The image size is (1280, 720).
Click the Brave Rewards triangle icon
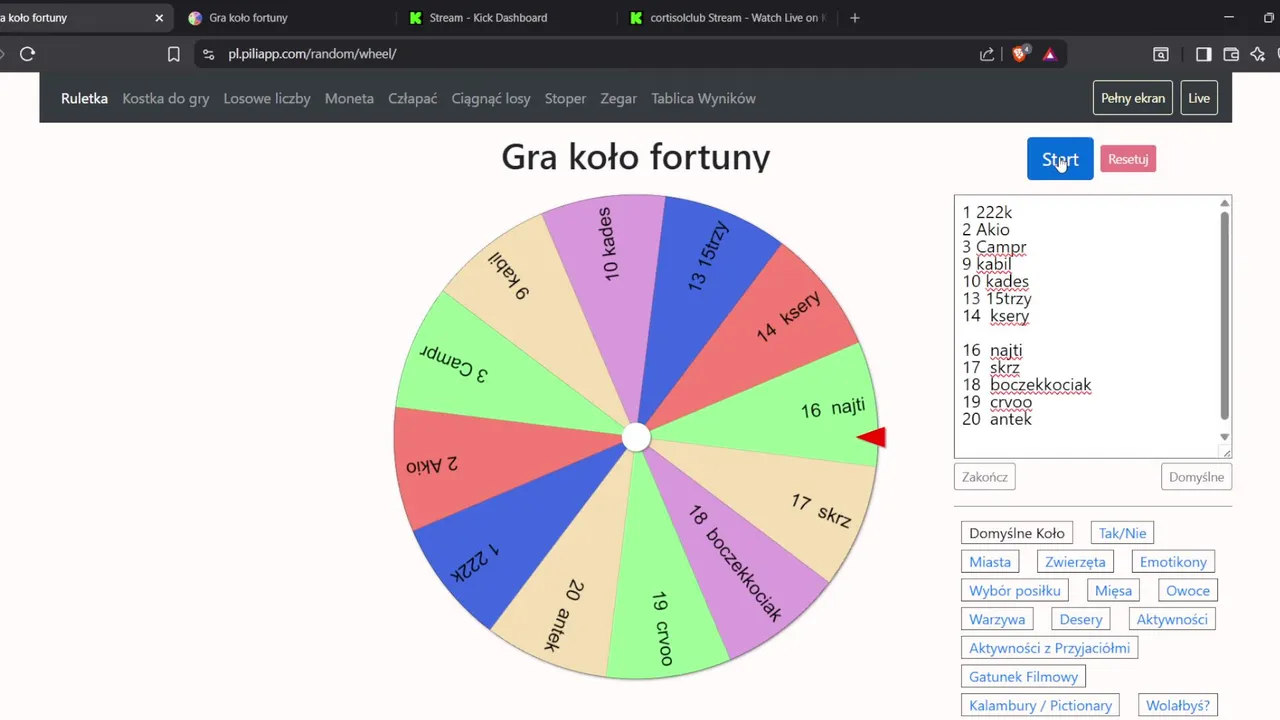1049,54
